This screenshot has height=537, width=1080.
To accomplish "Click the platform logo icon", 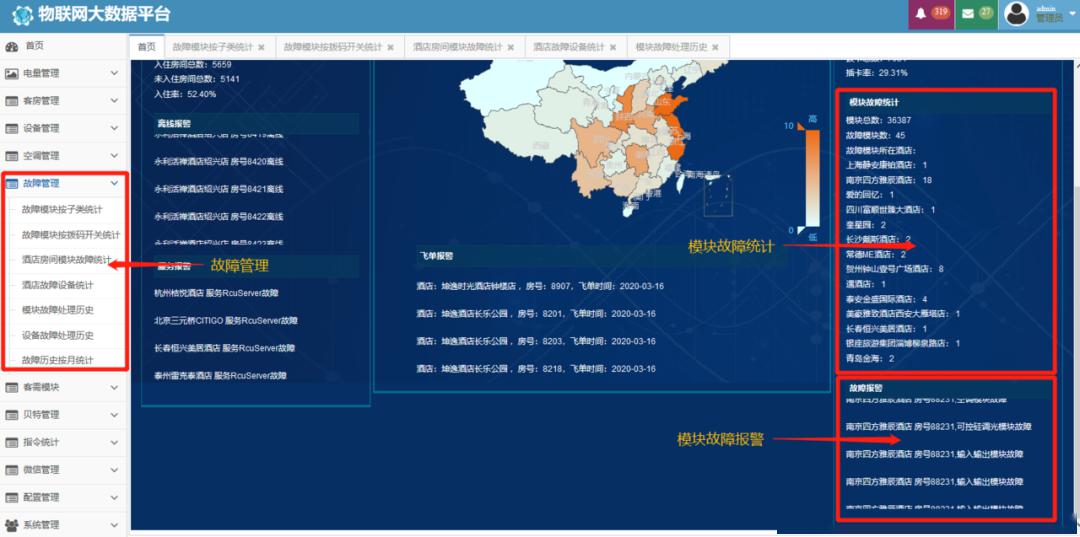I will pyautogui.click(x=21, y=15).
